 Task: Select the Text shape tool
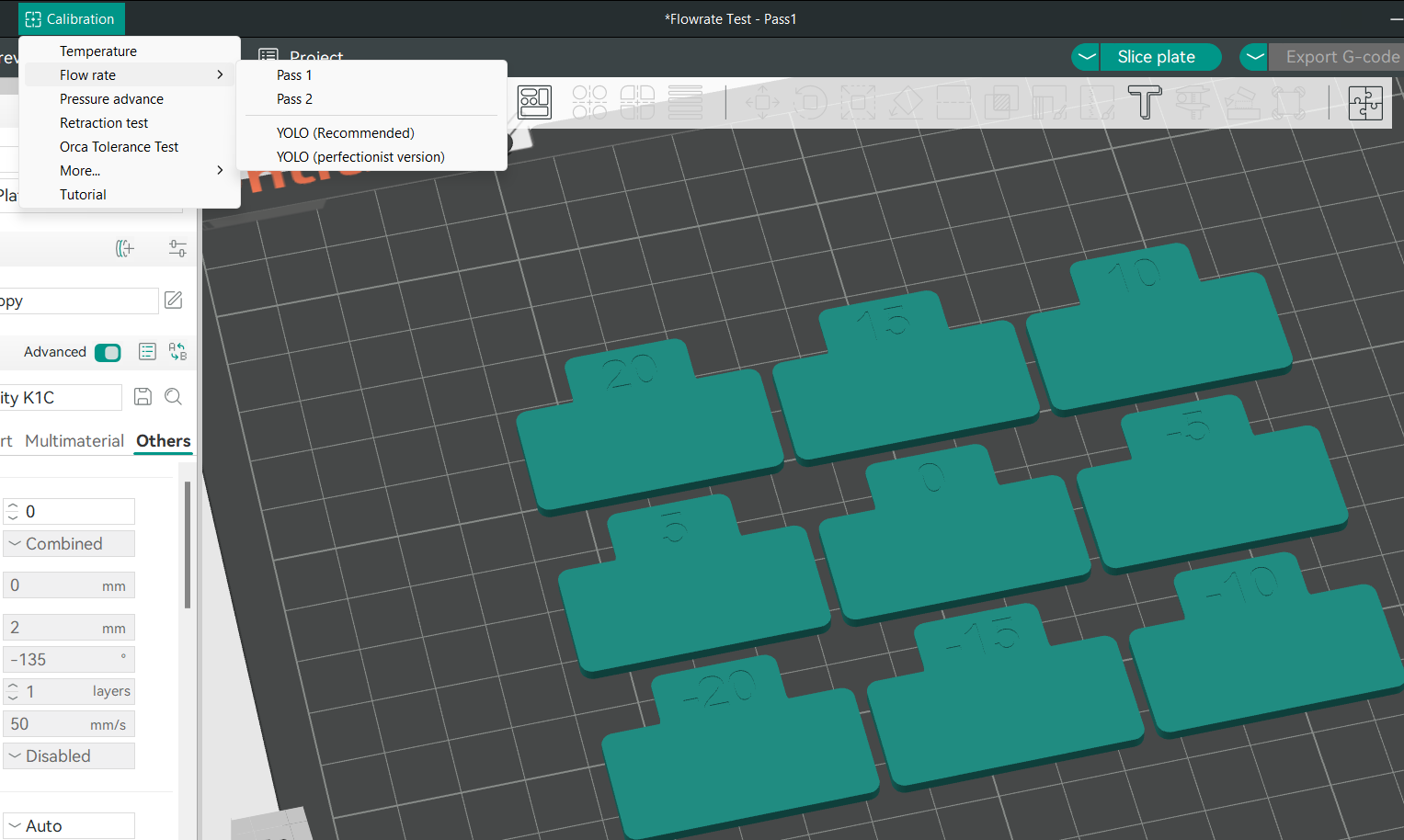1145,102
